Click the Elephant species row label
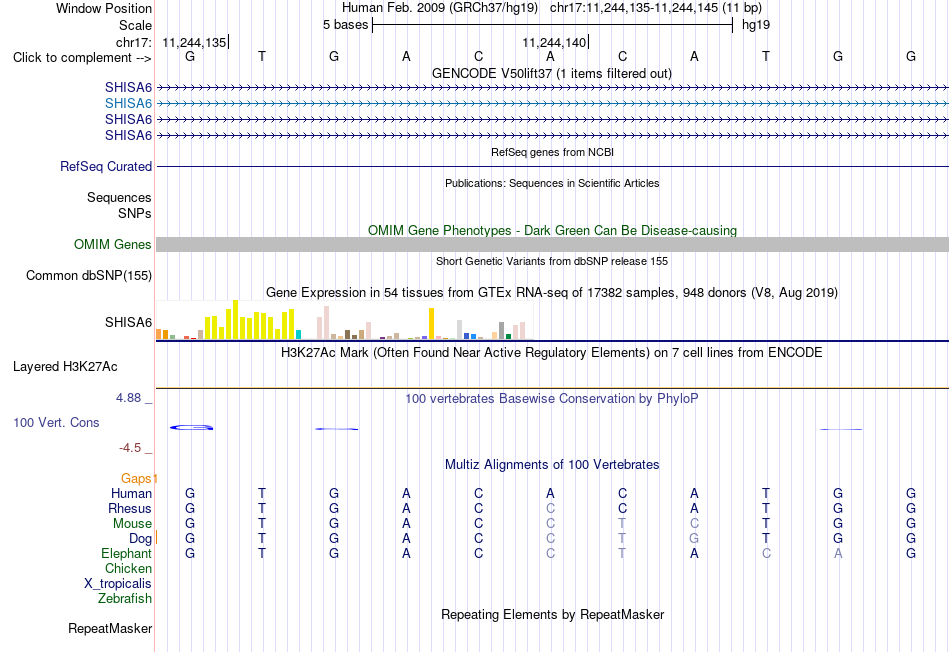The image size is (950, 652). pyautogui.click(x=127, y=553)
